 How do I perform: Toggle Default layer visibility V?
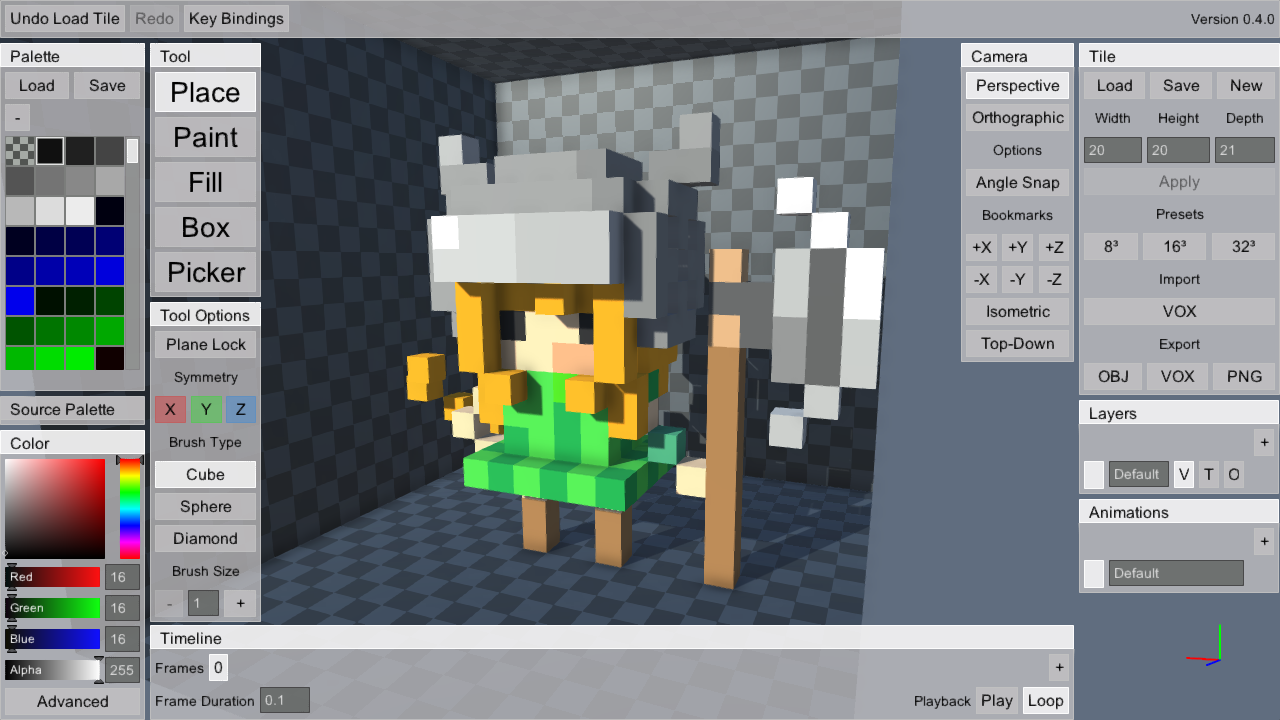[1184, 474]
